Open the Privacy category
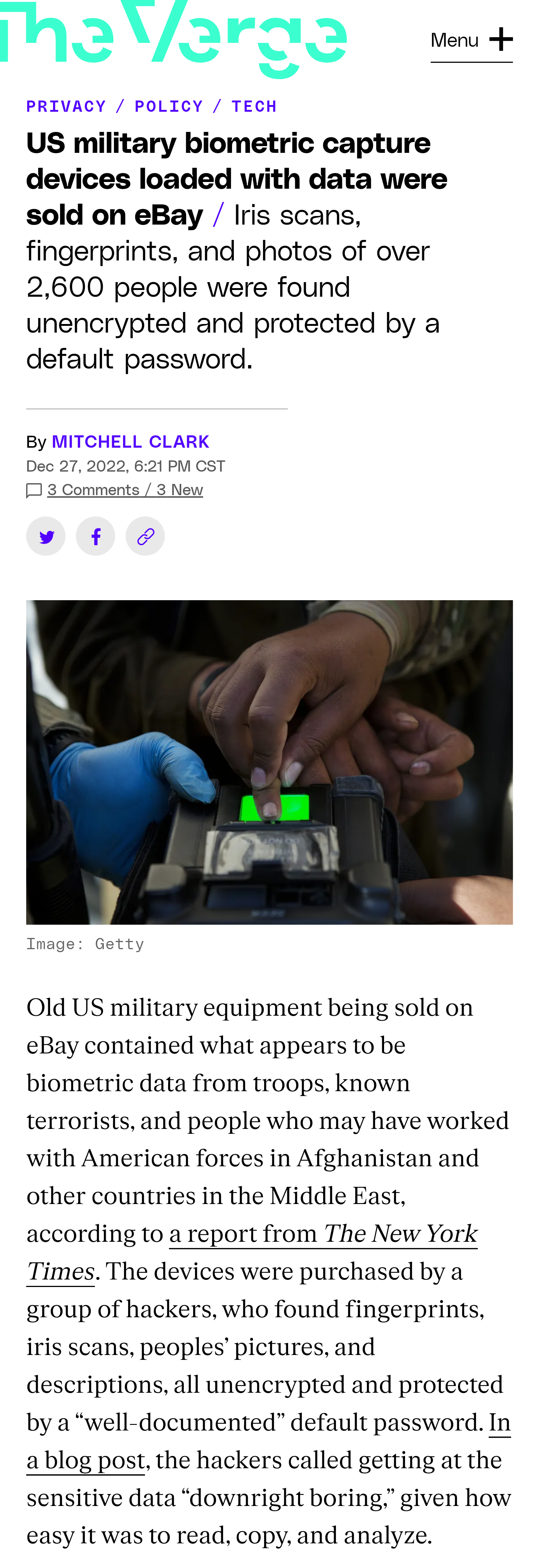Image resolution: width=538 pixels, height=1568 pixels. [67, 107]
